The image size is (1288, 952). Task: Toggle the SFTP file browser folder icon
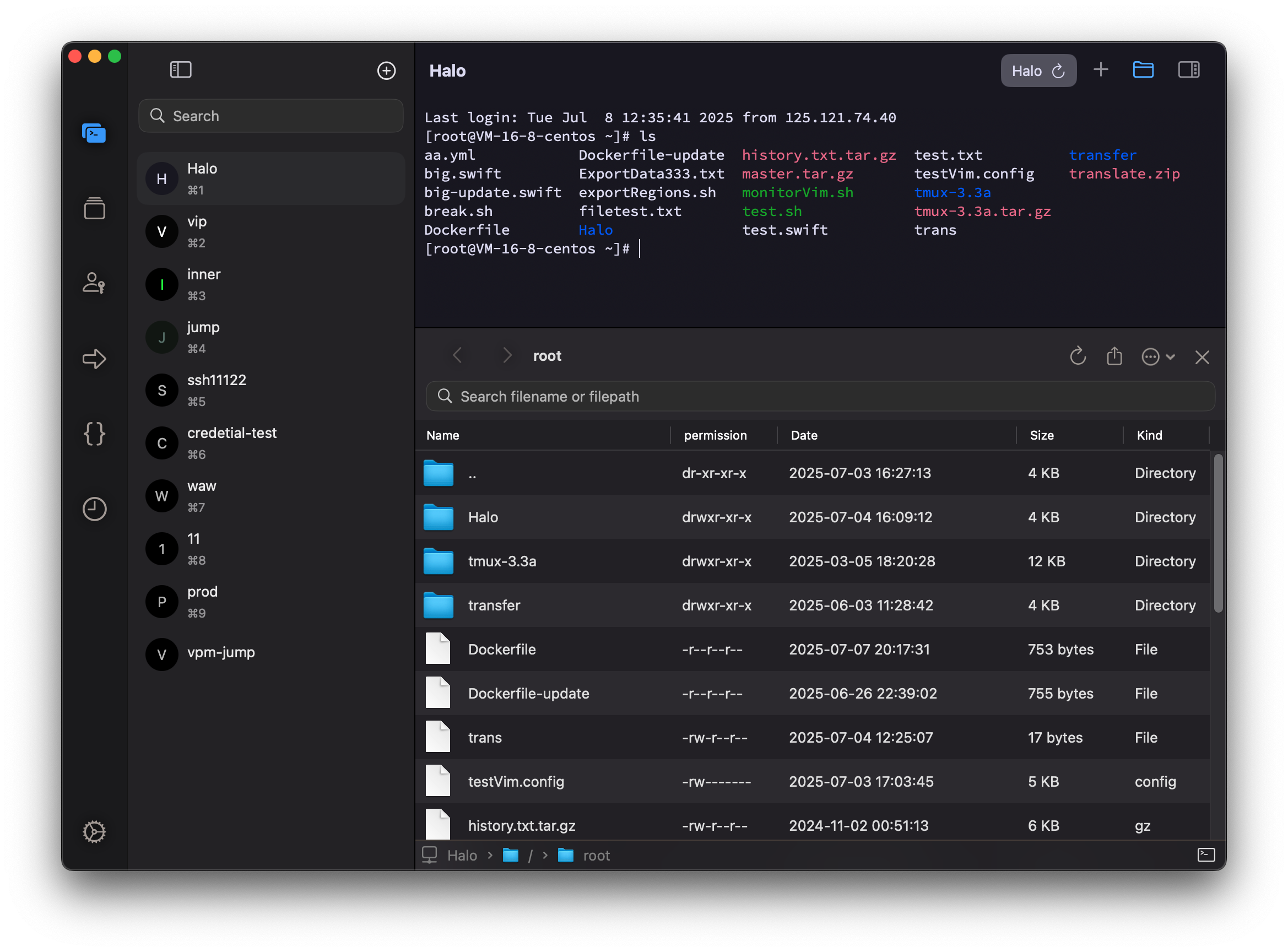coord(1143,70)
